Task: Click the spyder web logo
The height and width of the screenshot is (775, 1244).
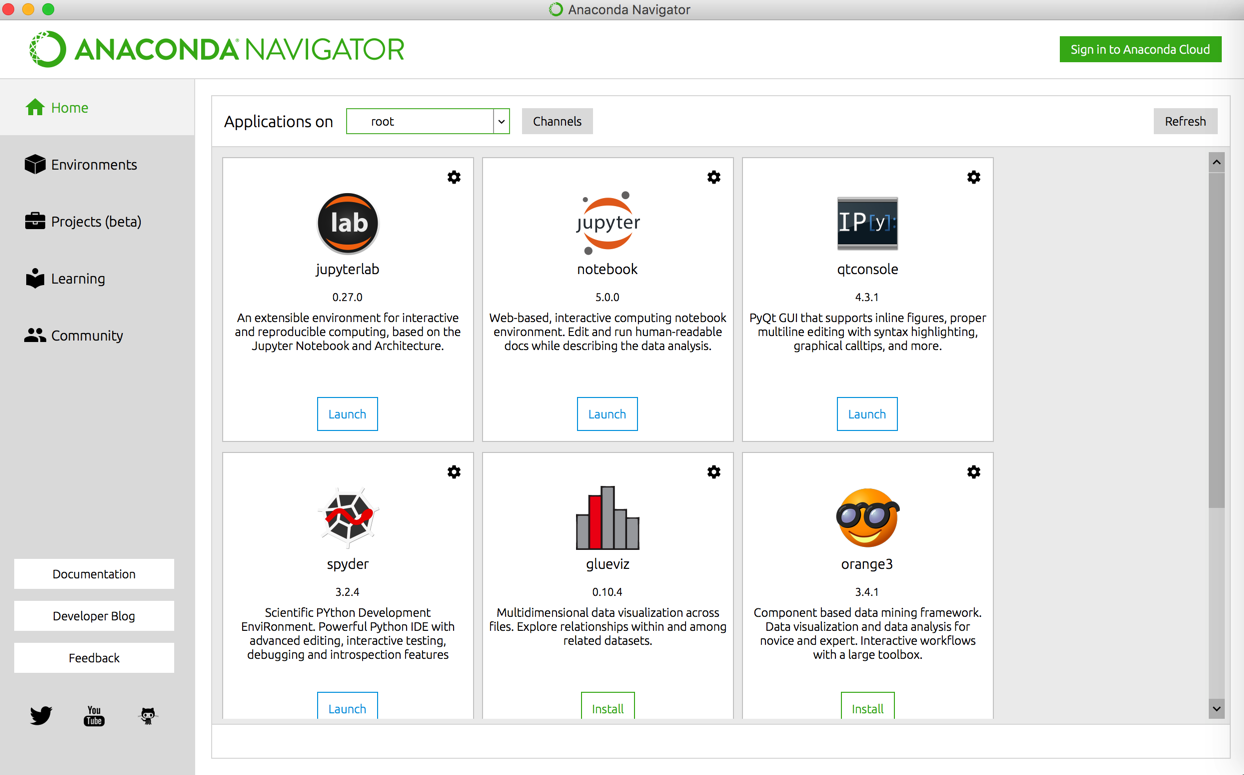Action: (348, 518)
